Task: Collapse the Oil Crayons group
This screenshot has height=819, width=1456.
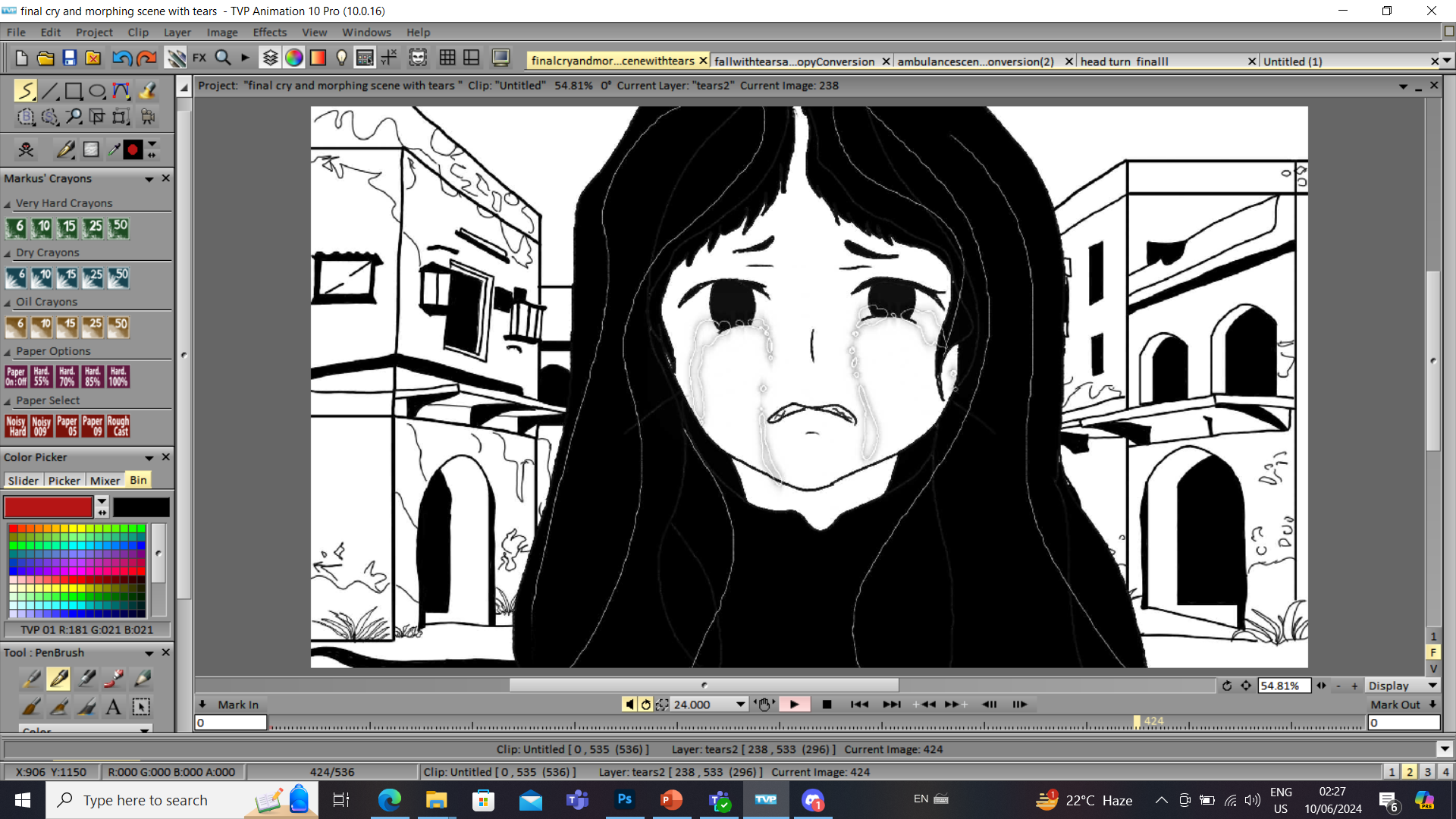Action: pyautogui.click(x=8, y=303)
